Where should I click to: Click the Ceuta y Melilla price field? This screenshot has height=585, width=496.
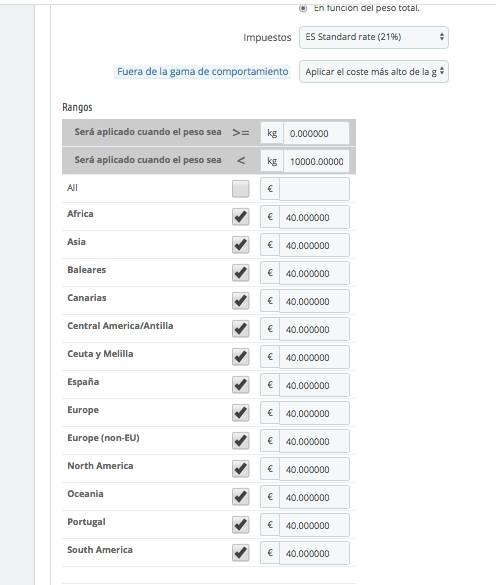[x=314, y=357]
